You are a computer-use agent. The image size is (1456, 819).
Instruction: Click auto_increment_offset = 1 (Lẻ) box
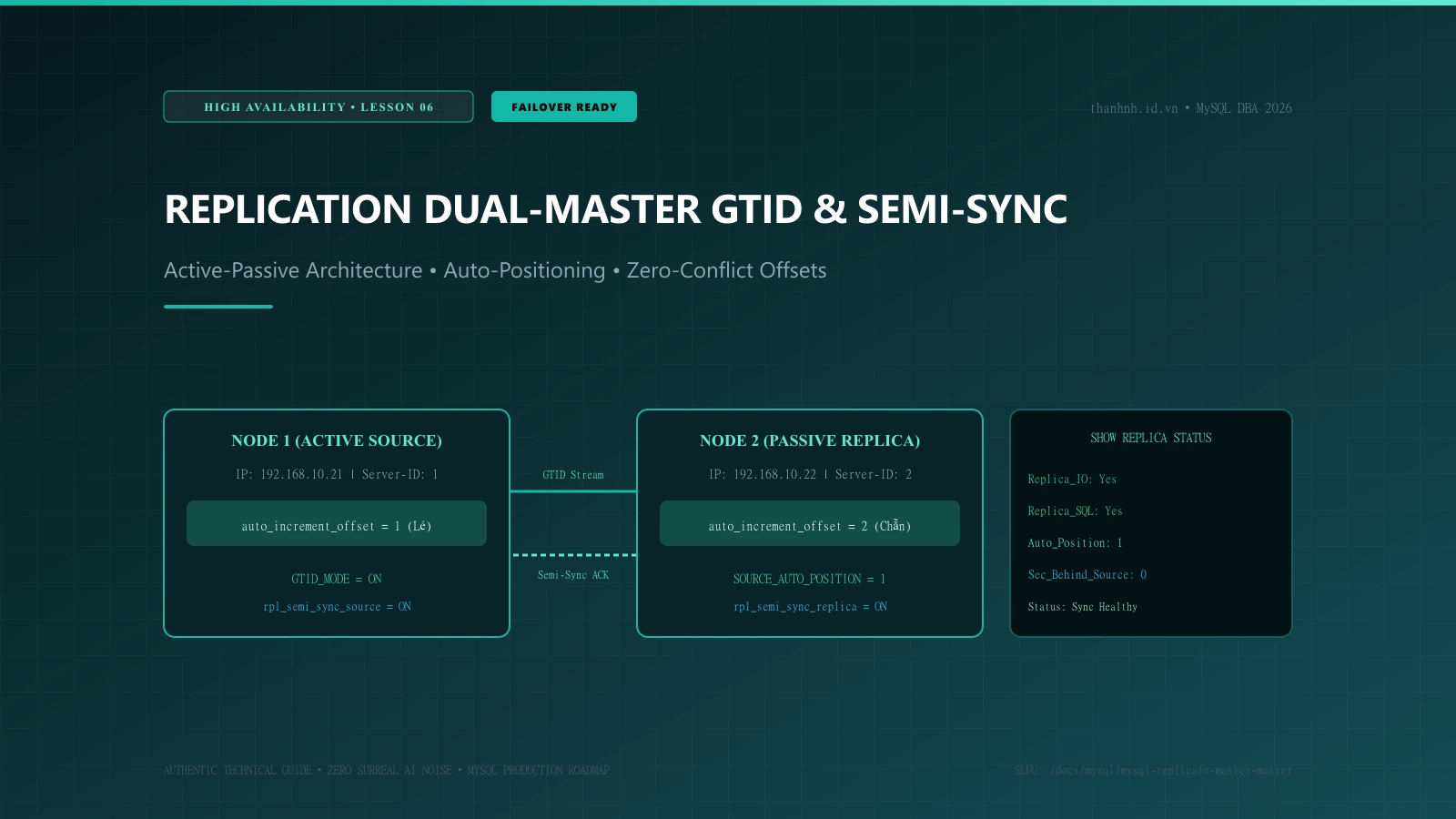click(x=337, y=523)
